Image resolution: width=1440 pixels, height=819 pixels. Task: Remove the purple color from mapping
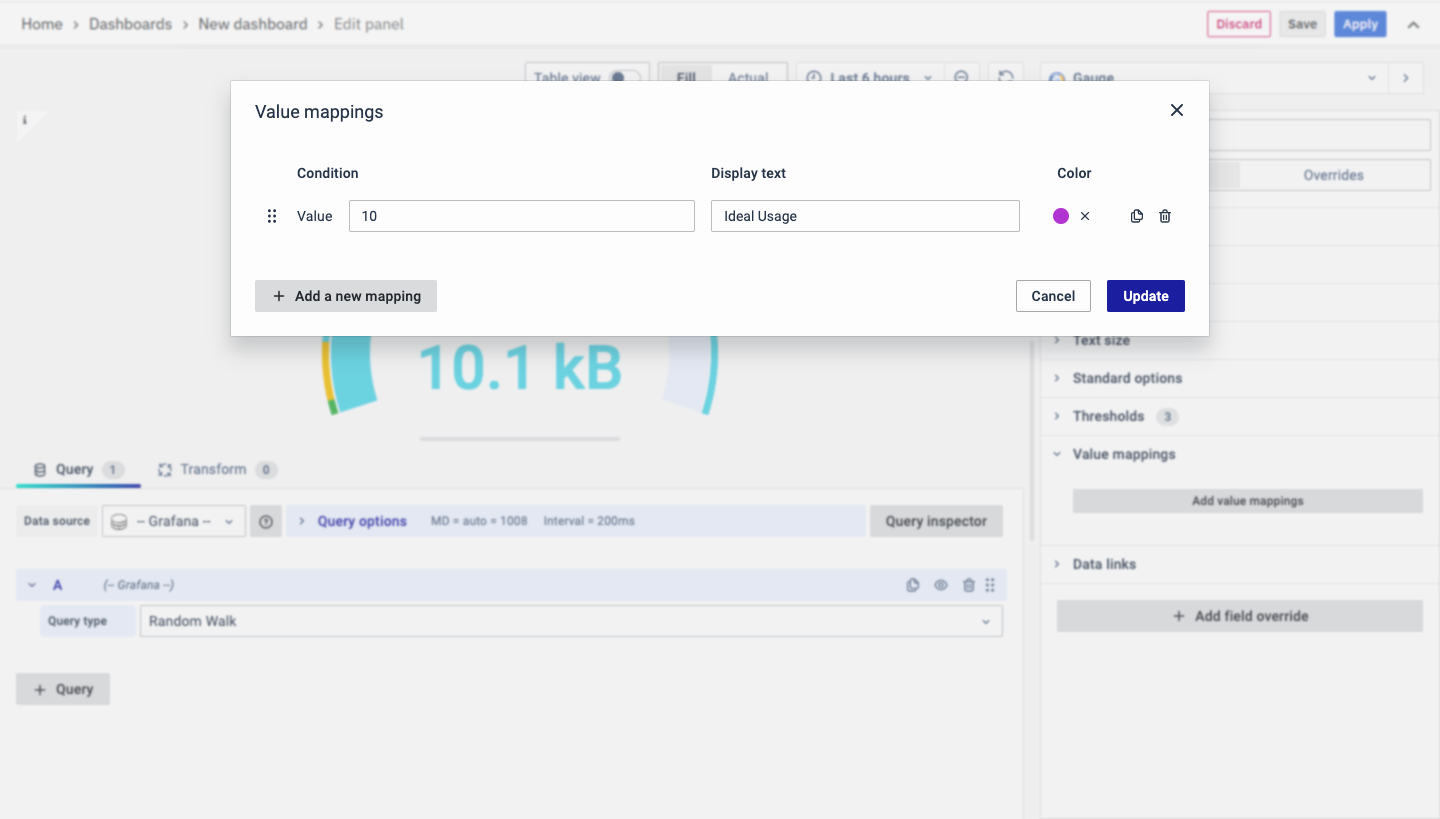pyautogui.click(x=1085, y=216)
